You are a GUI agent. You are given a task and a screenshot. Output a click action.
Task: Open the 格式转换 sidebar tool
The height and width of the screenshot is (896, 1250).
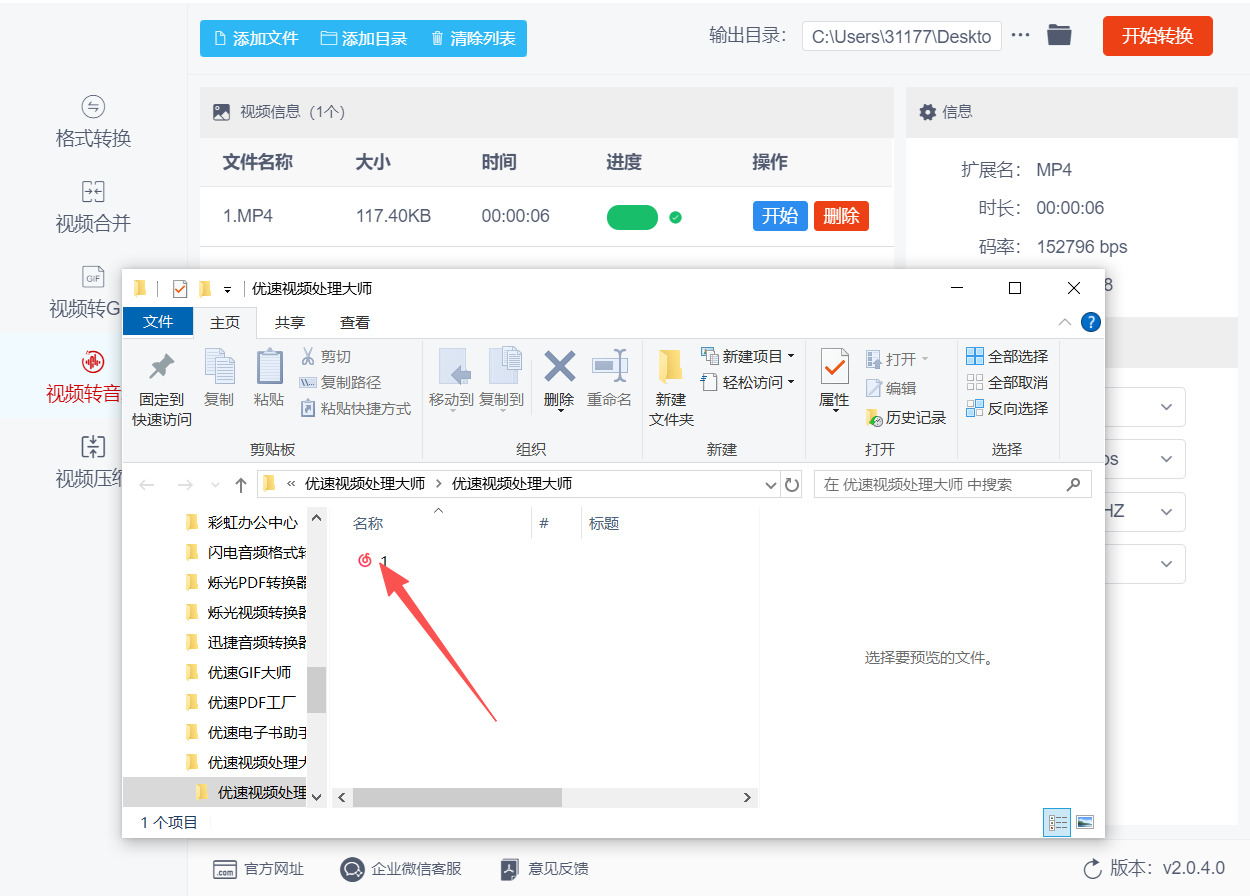tap(93, 123)
